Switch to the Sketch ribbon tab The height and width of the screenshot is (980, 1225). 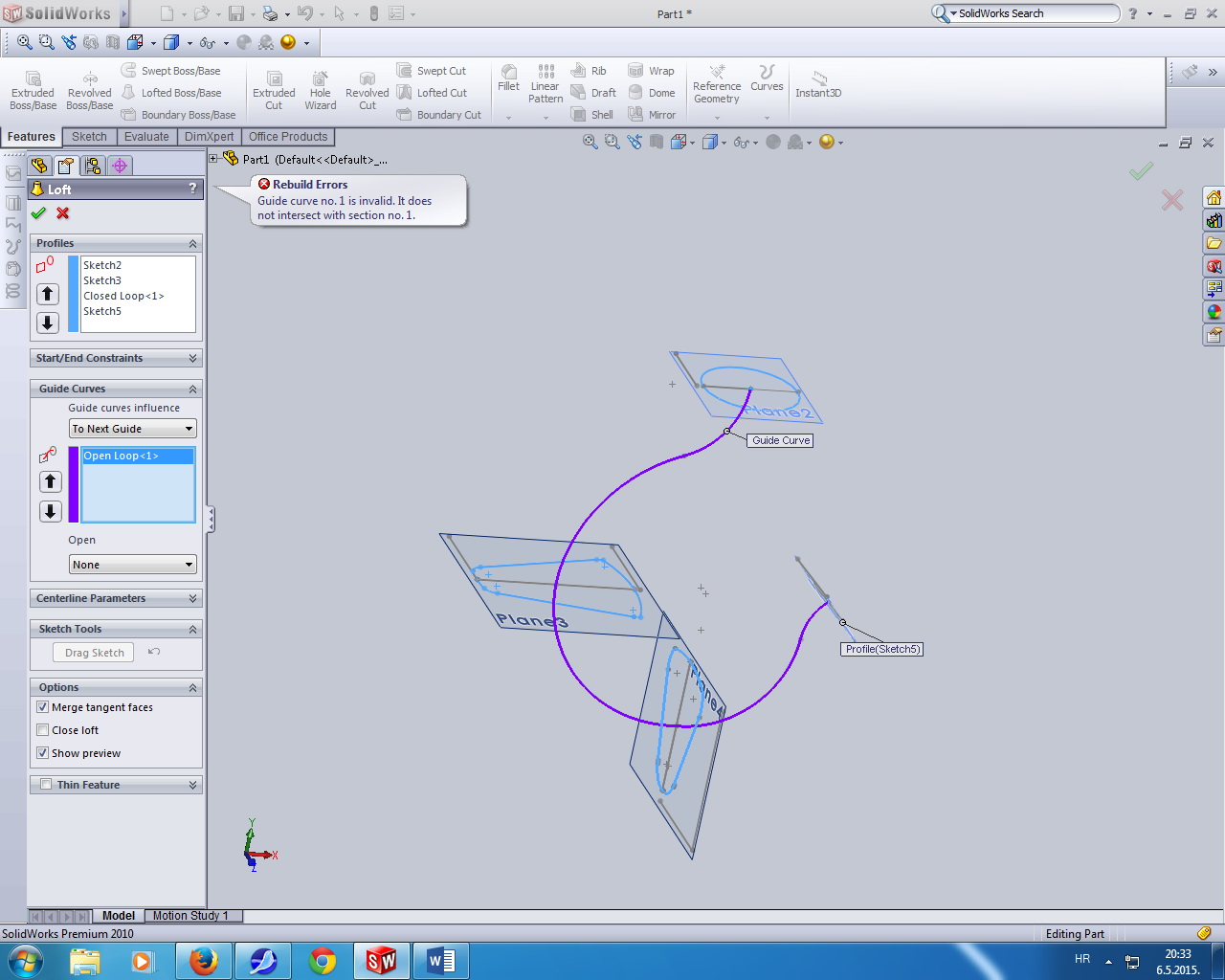coord(89,136)
